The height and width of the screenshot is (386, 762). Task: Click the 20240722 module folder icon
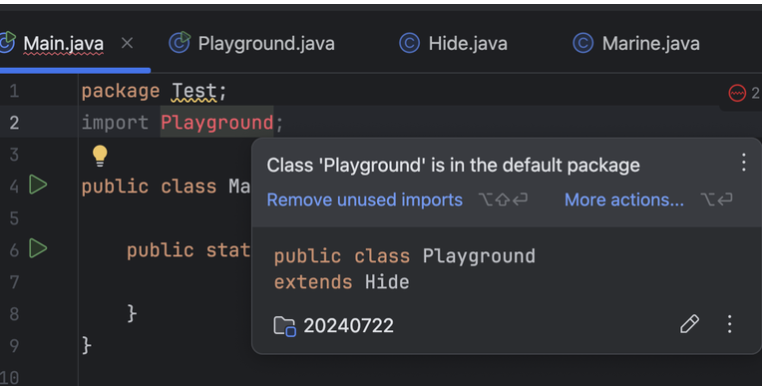coord(284,326)
